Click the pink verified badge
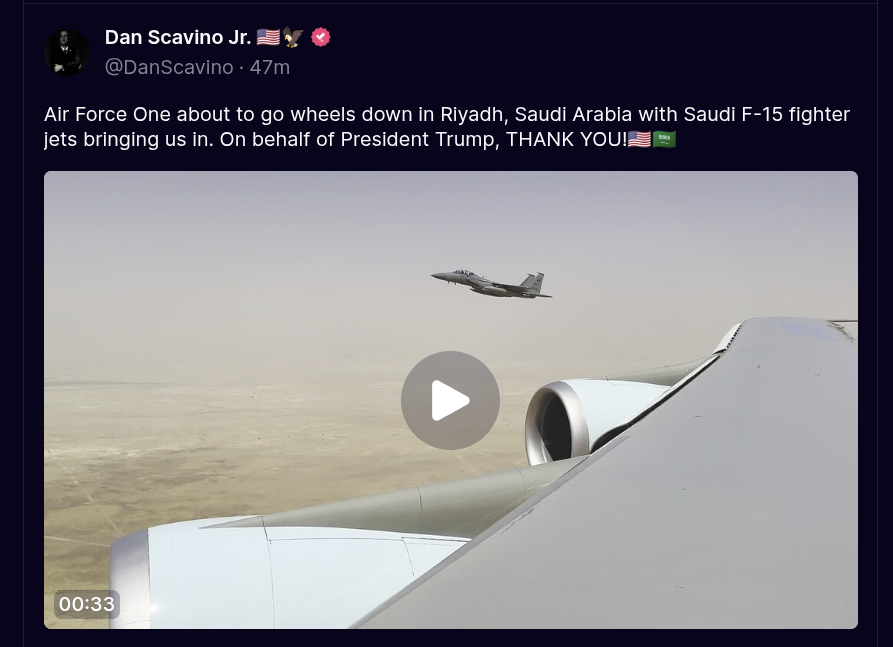The width and height of the screenshot is (893, 647). tap(321, 37)
